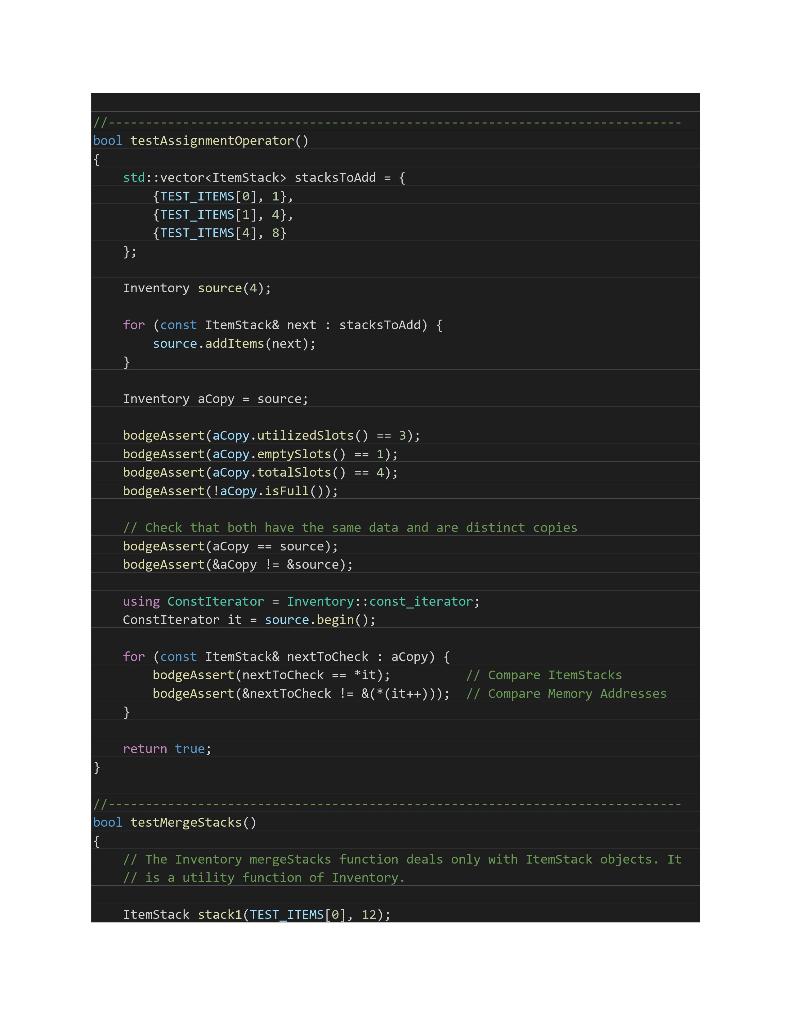791x1024 pixels.
Task: Click the comment "is a utility function of Inventory."
Action: (x=264, y=878)
